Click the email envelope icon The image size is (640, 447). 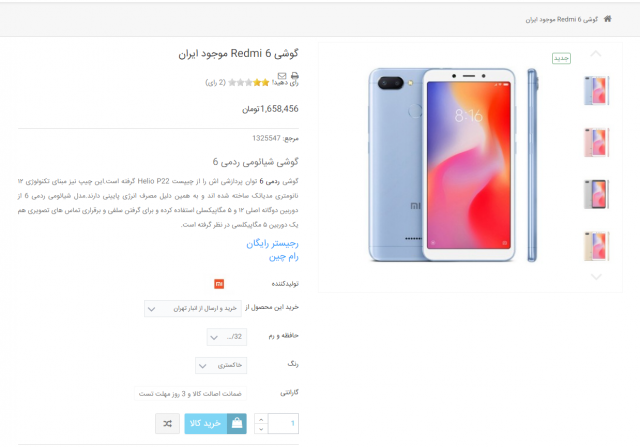[x=282, y=76]
